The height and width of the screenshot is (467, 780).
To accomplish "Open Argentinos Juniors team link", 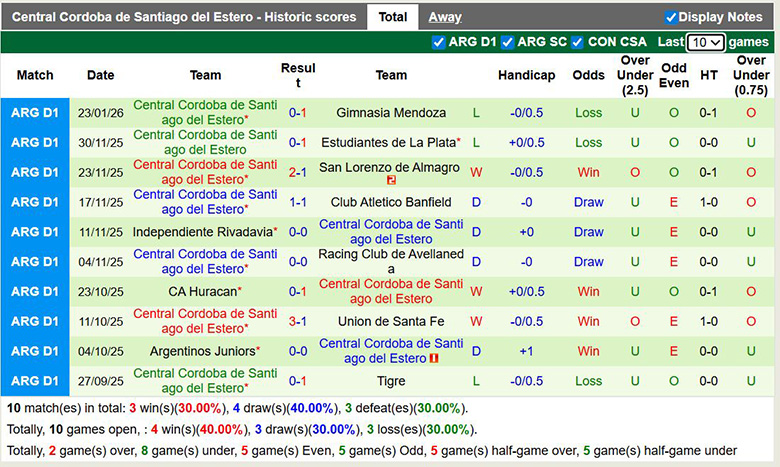I will coord(203,351).
